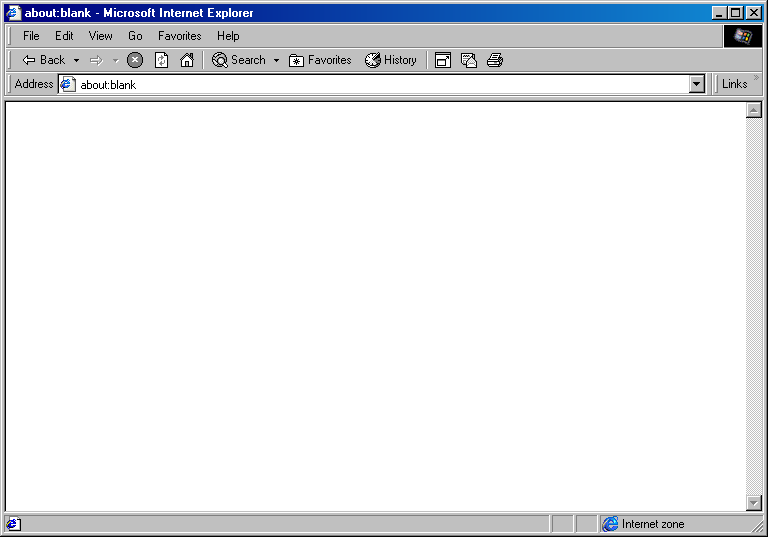Click the address bar showing about:blank
The height and width of the screenshot is (538, 768).
[x=382, y=84]
